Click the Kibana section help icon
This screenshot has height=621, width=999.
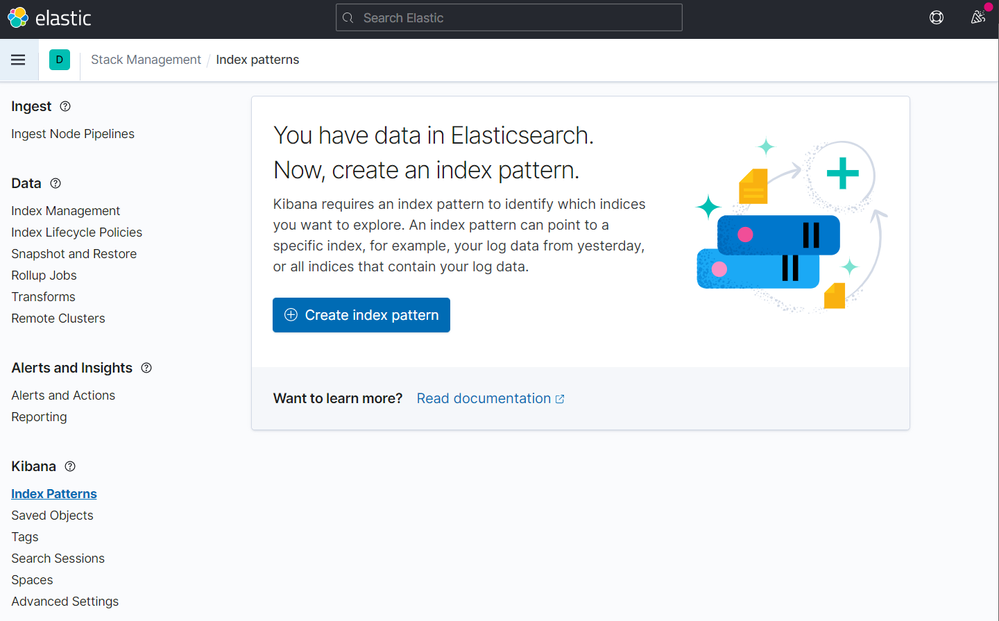[70, 466]
